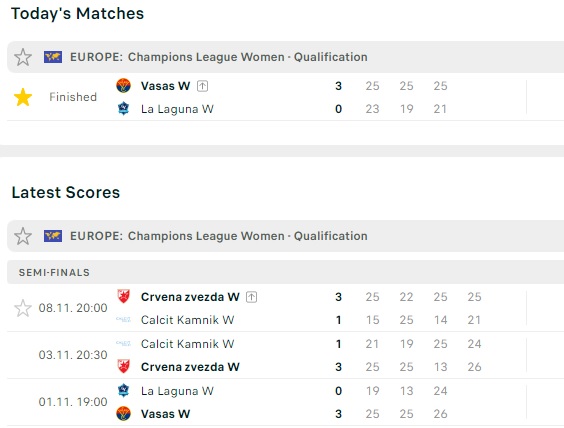Click the Calcit Kamnik W logo in 03.11 match
This screenshot has width=564, height=428.
(x=123, y=344)
